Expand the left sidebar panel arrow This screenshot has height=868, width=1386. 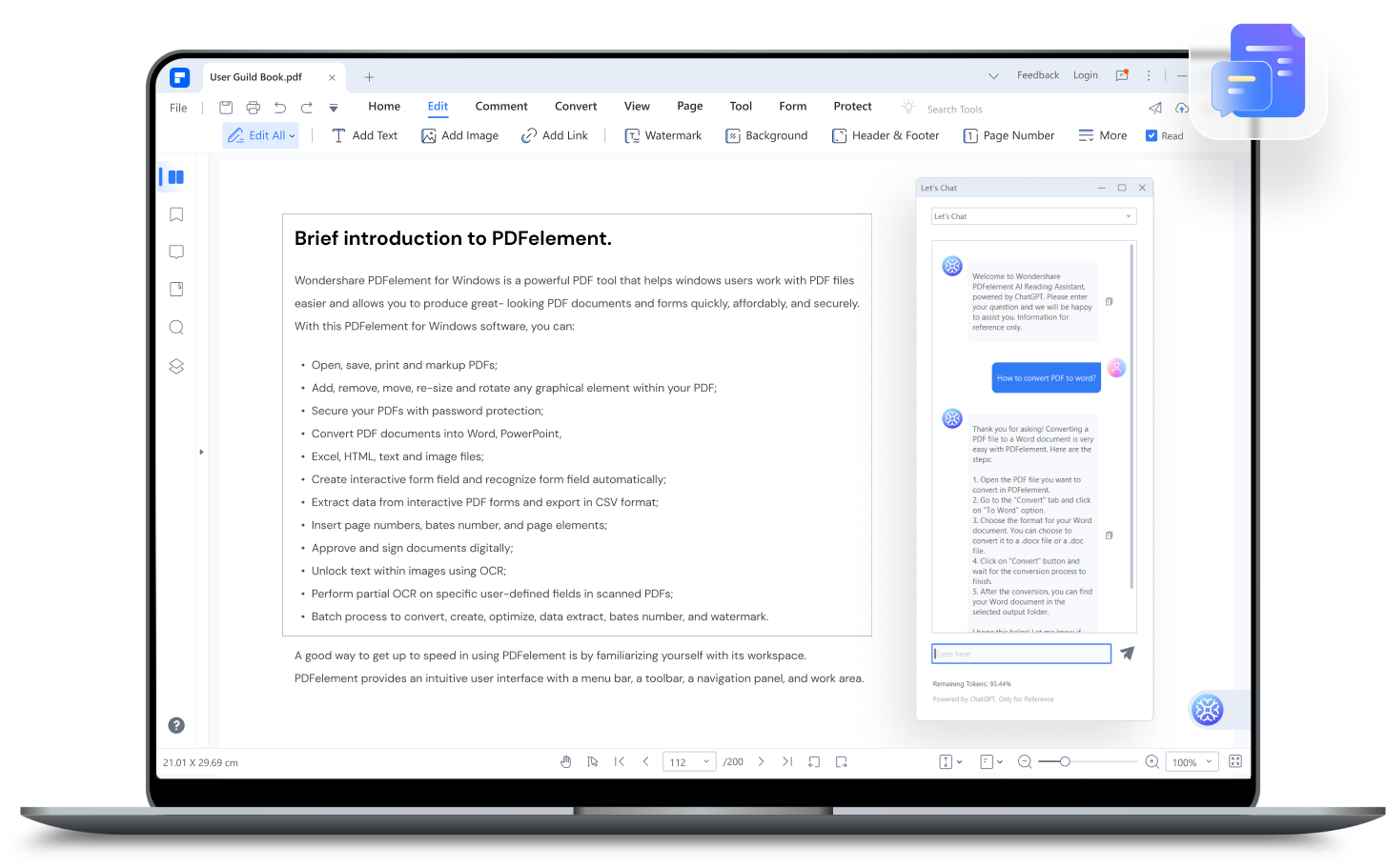201,452
